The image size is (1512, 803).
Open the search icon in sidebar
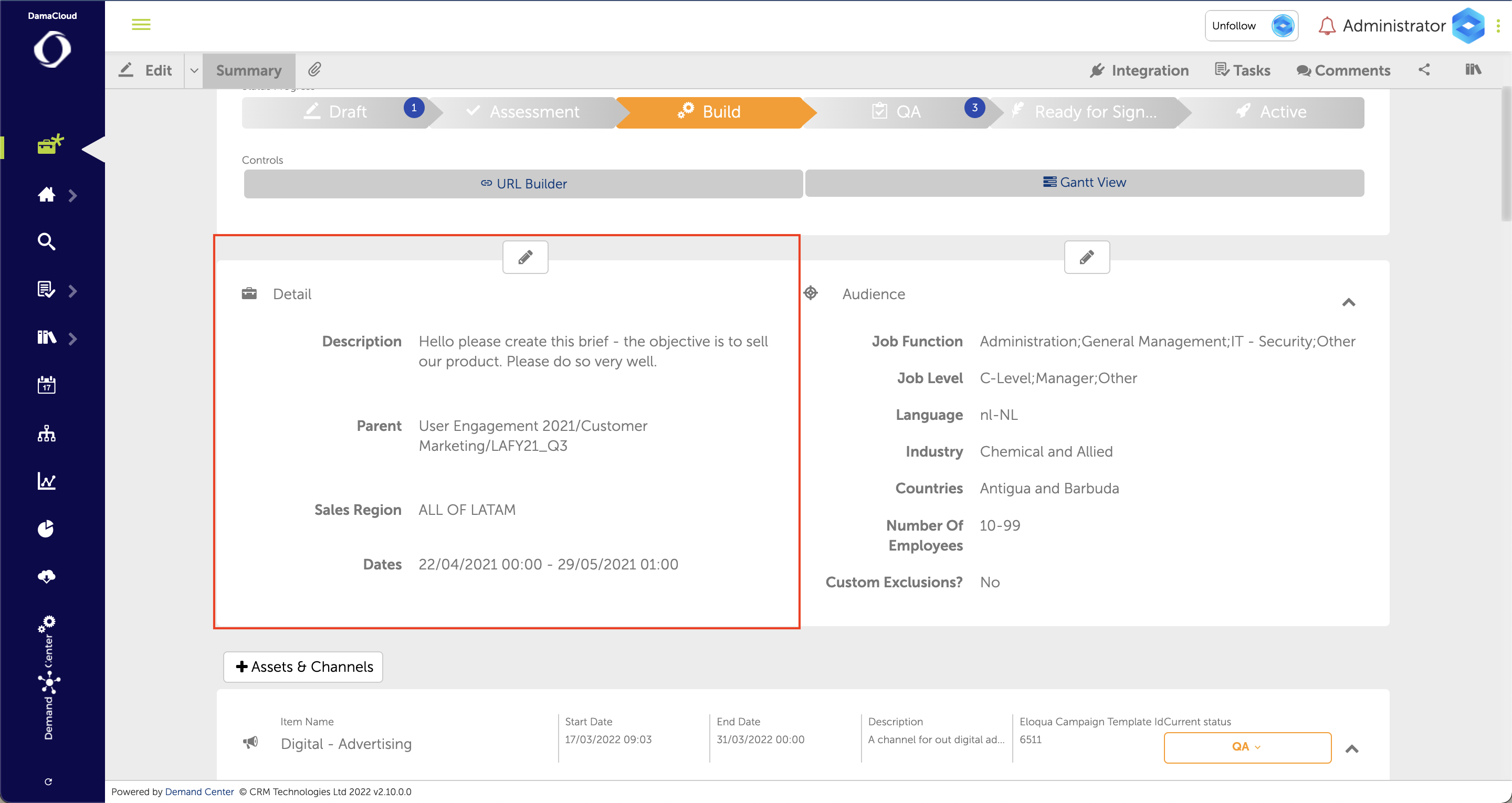click(46, 242)
